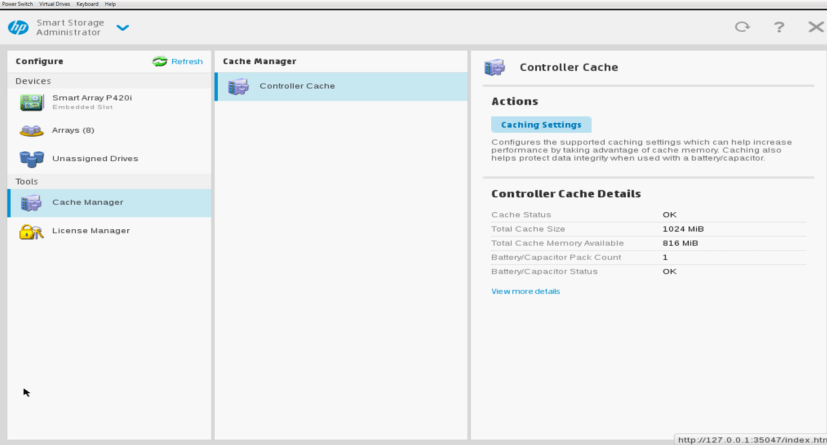The image size is (827, 445).
Task: Click Total Cache Memory Available value 816 MiB
Action: tap(680, 243)
